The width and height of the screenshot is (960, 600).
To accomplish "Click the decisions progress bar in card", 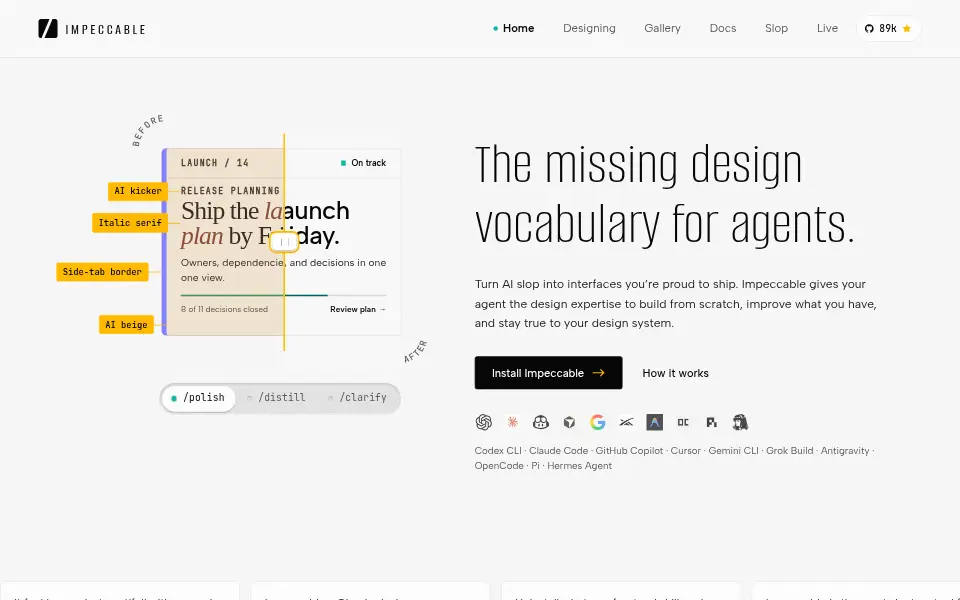I will coord(283,295).
